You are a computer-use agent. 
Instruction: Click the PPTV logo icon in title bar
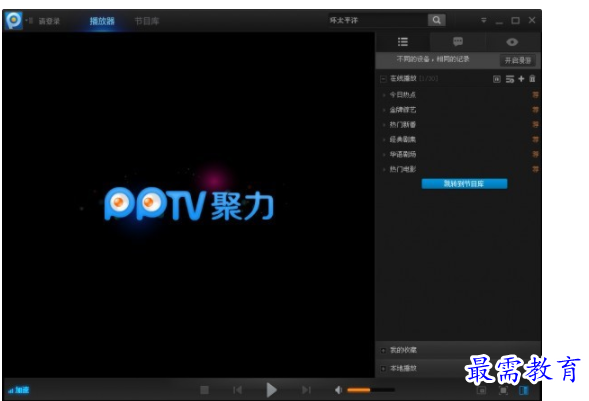point(14,20)
